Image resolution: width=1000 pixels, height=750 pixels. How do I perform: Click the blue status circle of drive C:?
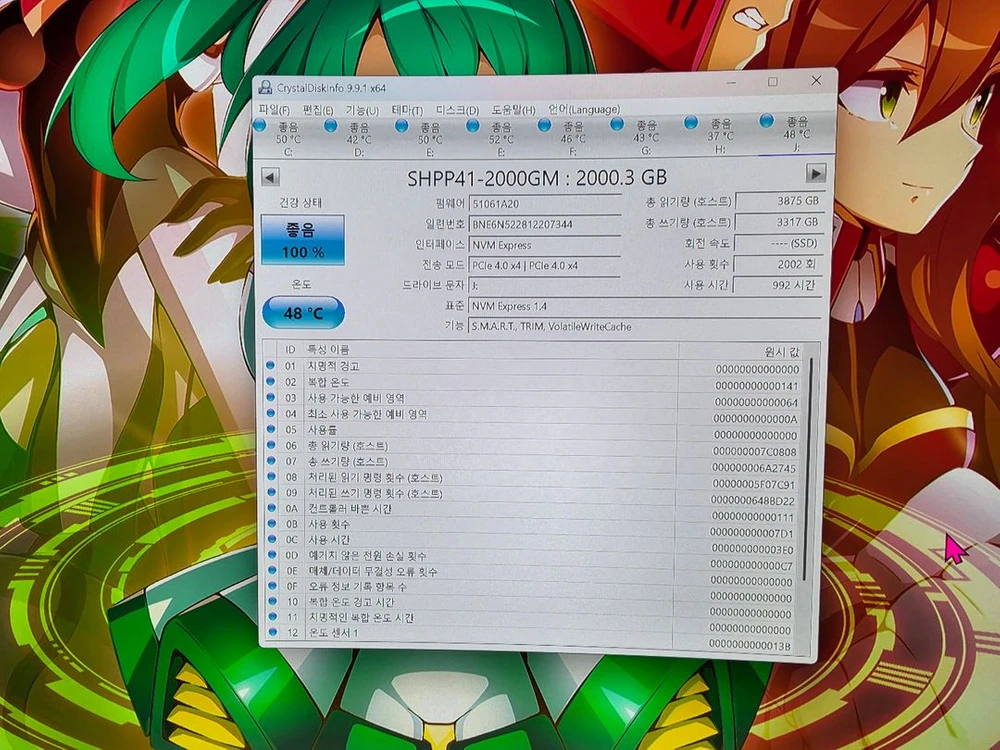coord(259,126)
